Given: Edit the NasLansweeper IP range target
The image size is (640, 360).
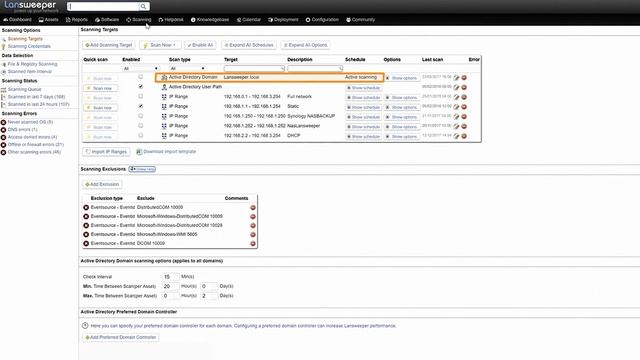Looking at the screenshot, I should 456,127.
